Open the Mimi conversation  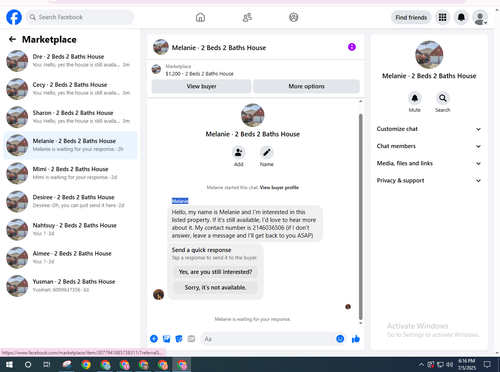70,173
